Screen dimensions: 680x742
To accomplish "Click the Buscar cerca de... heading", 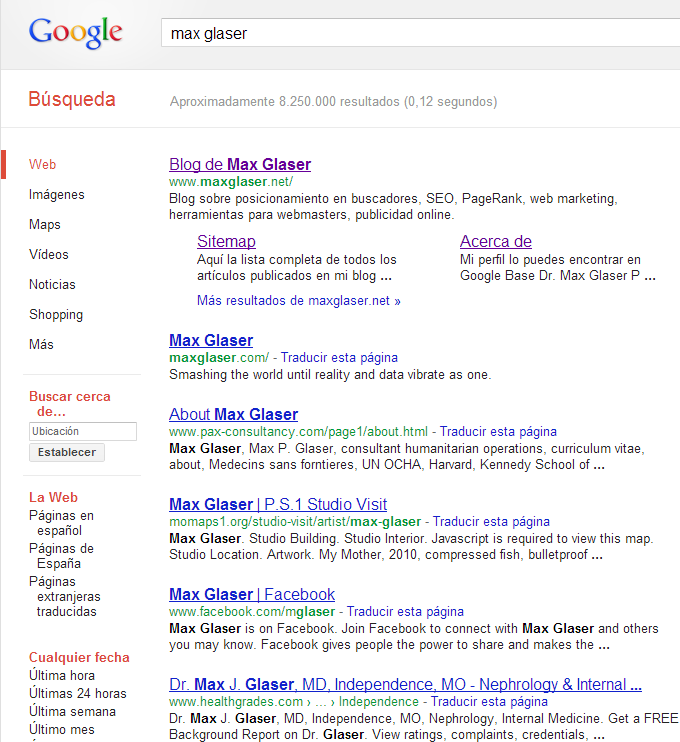I will point(70,404).
